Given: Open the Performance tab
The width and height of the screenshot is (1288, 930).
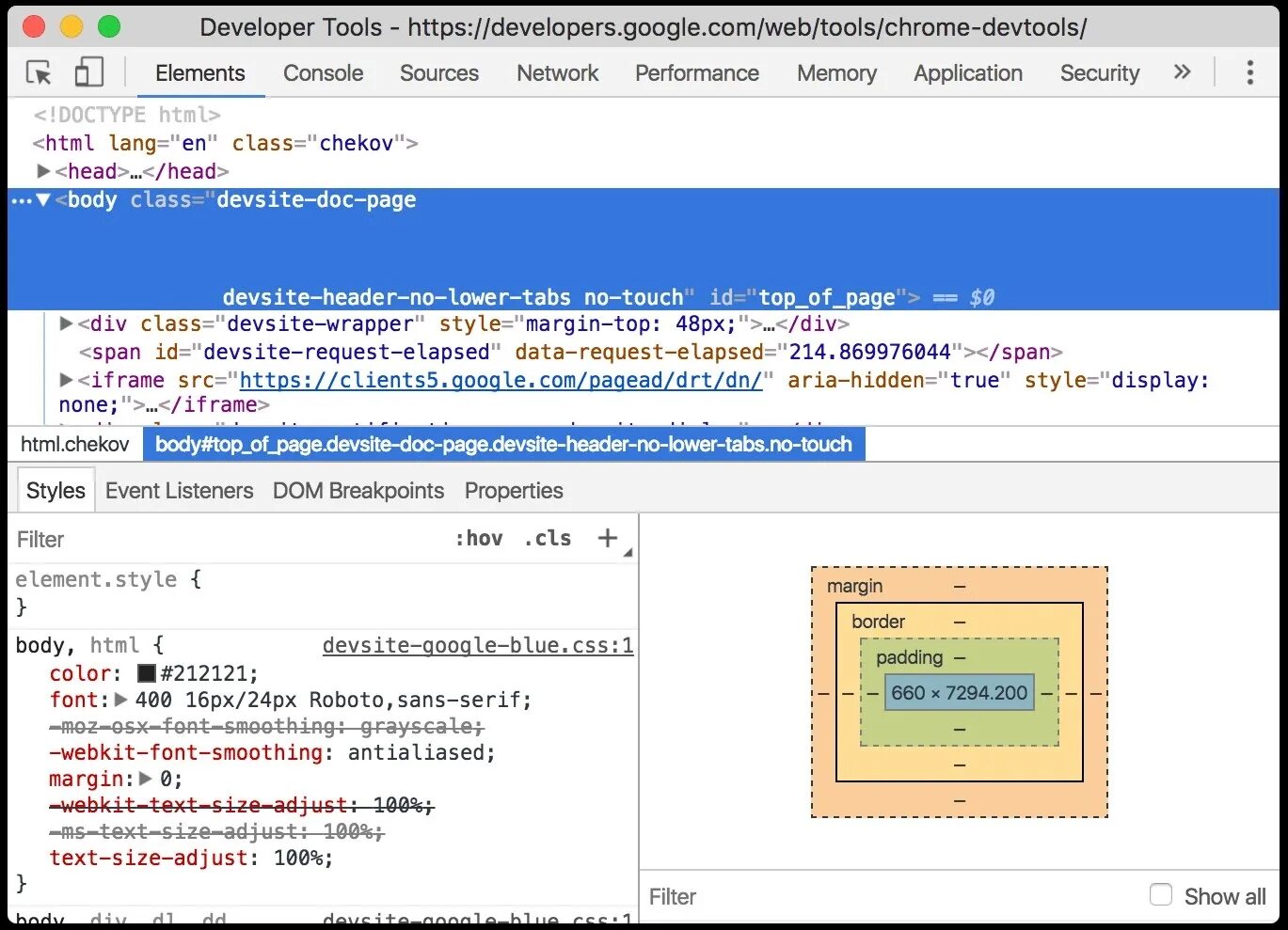Looking at the screenshot, I should (697, 73).
